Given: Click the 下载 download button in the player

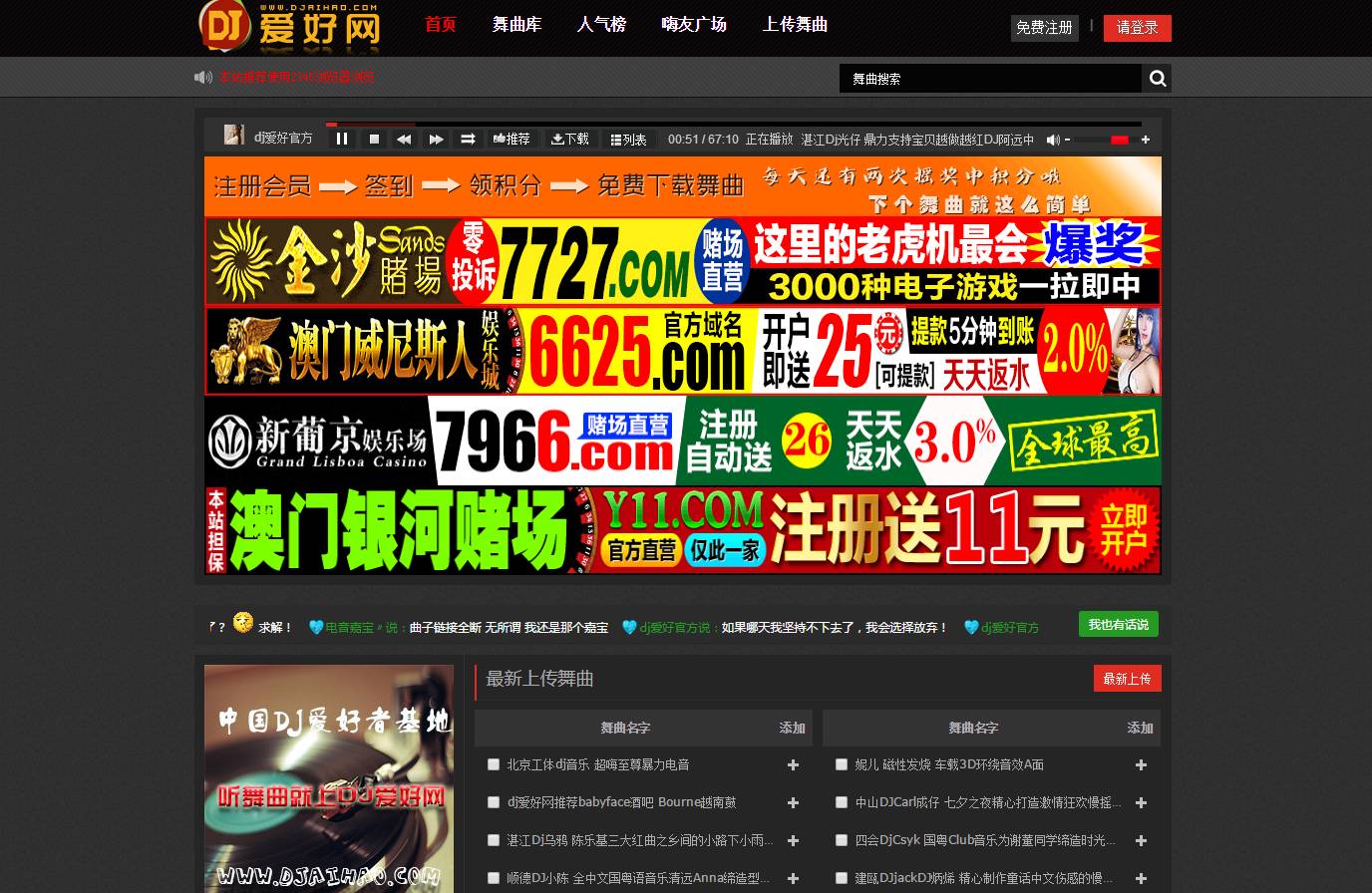Looking at the screenshot, I should 570,140.
